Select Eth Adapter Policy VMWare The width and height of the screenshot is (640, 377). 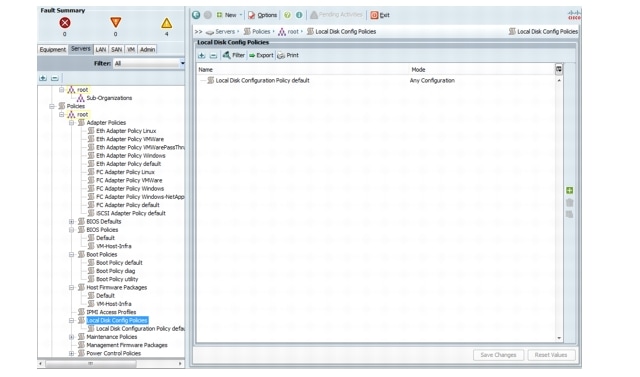click(x=130, y=139)
